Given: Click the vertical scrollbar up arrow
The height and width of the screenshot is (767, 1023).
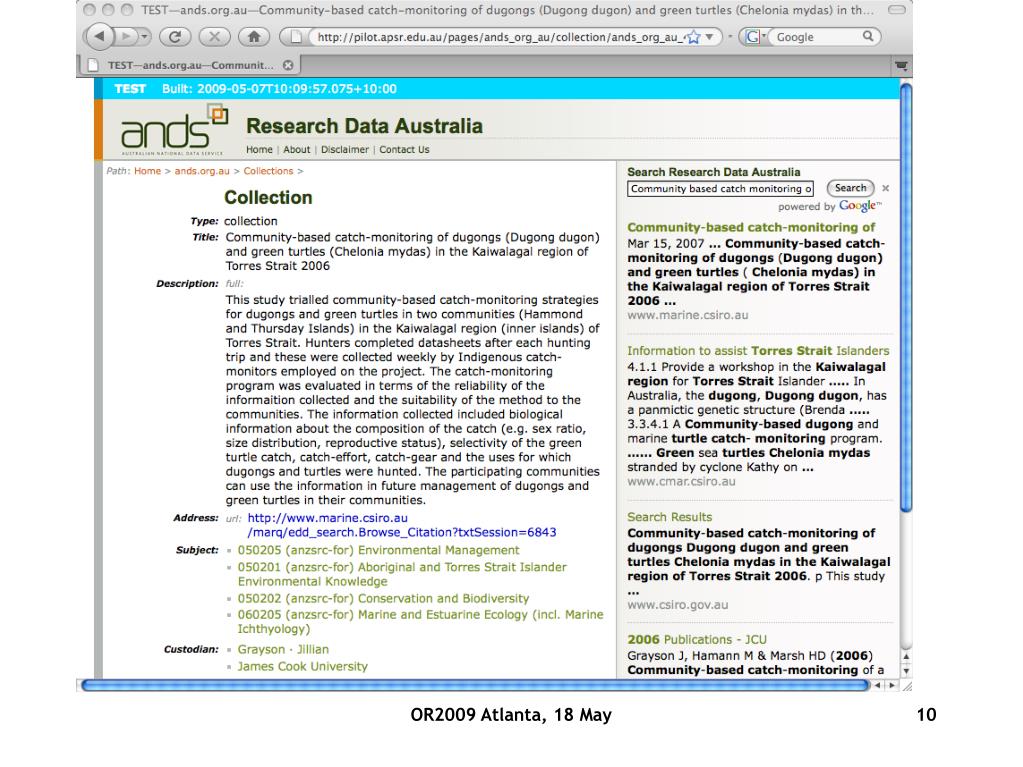Looking at the screenshot, I should [906, 656].
